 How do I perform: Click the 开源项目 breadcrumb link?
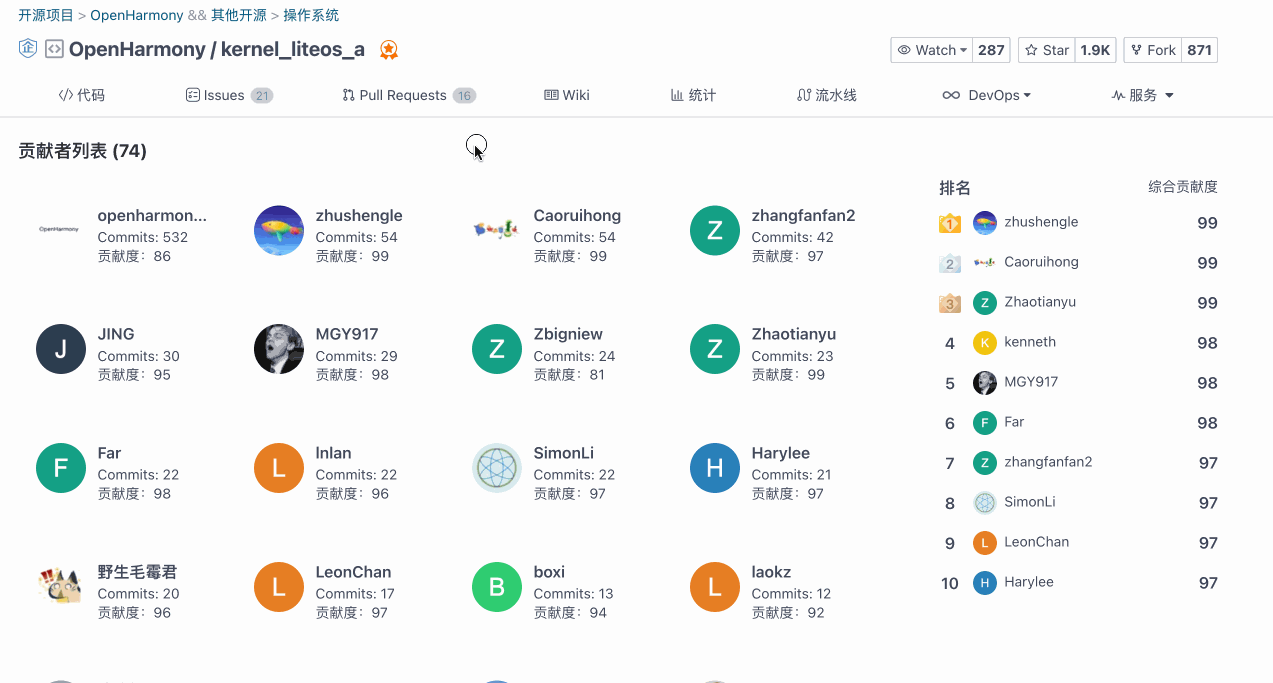tap(46, 15)
